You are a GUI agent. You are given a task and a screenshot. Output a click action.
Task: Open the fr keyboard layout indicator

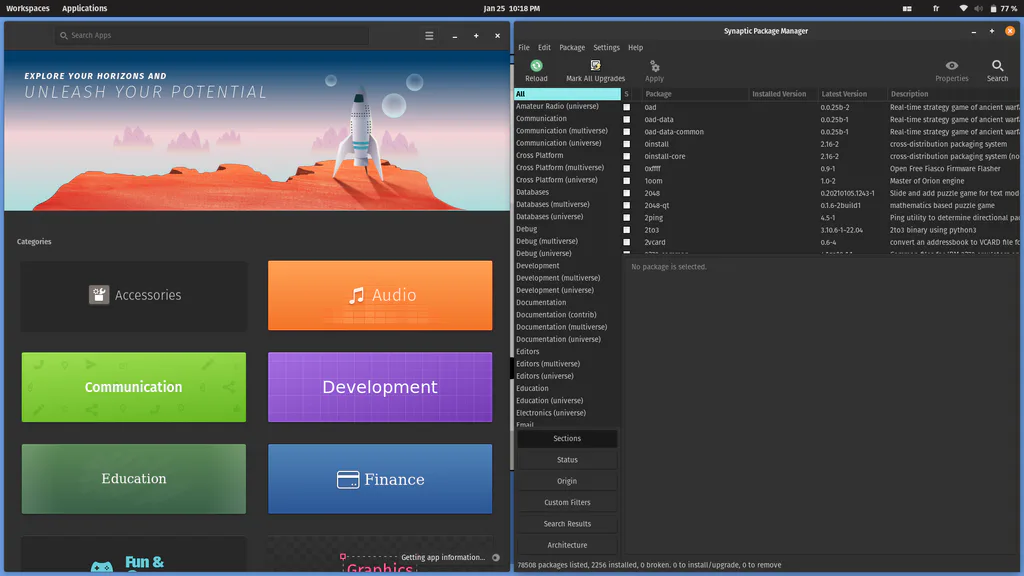coord(936,8)
